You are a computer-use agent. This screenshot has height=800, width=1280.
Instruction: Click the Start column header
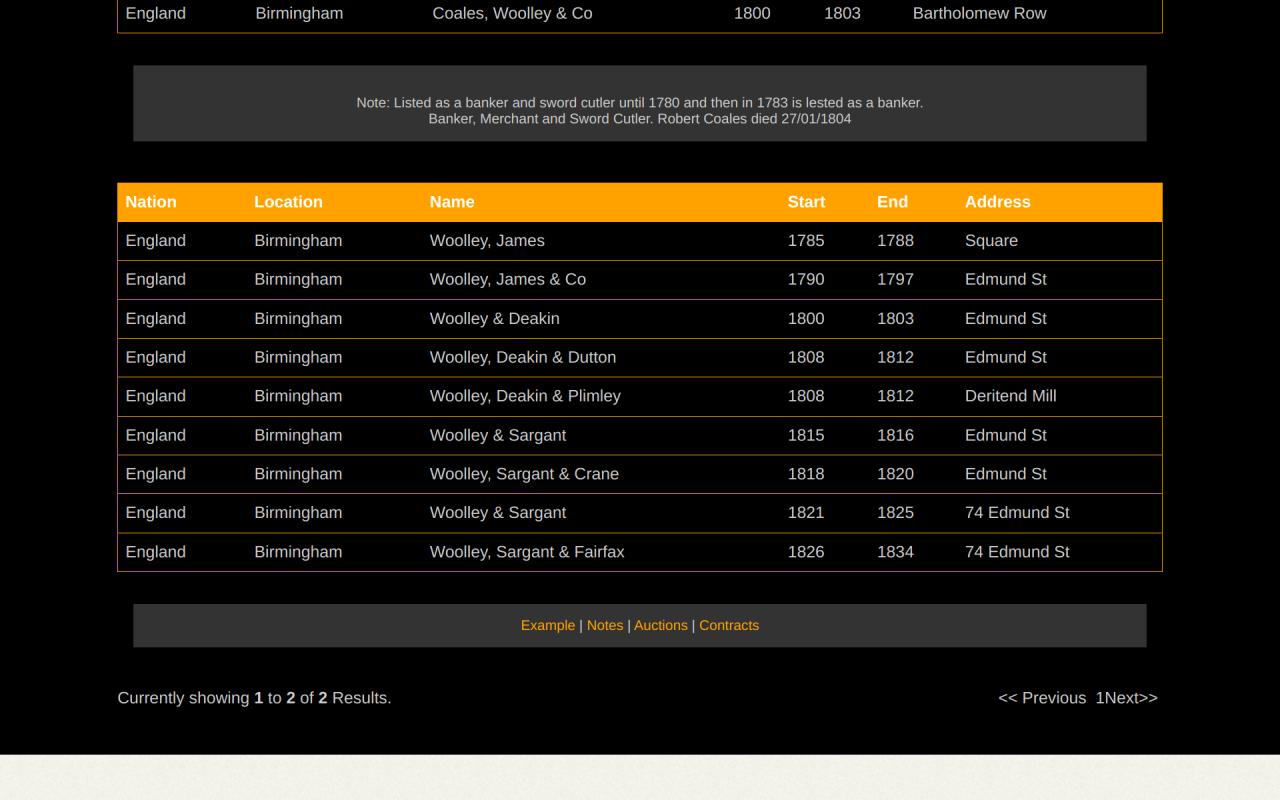tap(806, 202)
